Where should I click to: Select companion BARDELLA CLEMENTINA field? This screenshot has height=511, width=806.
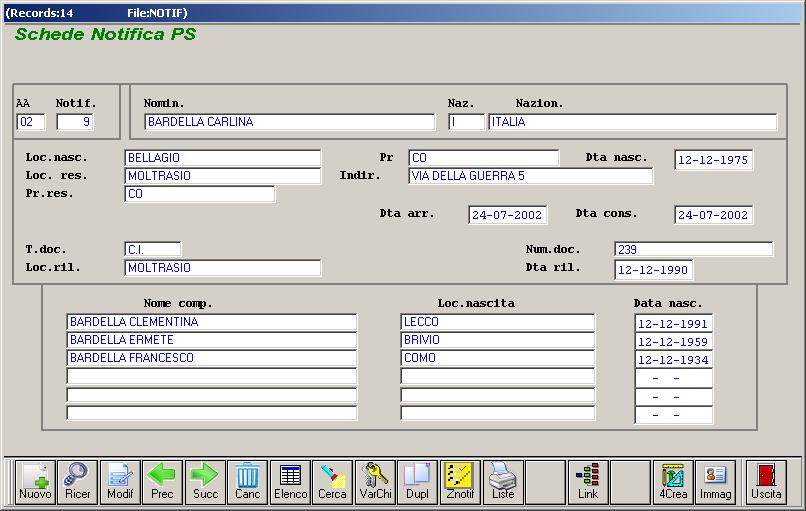212,322
